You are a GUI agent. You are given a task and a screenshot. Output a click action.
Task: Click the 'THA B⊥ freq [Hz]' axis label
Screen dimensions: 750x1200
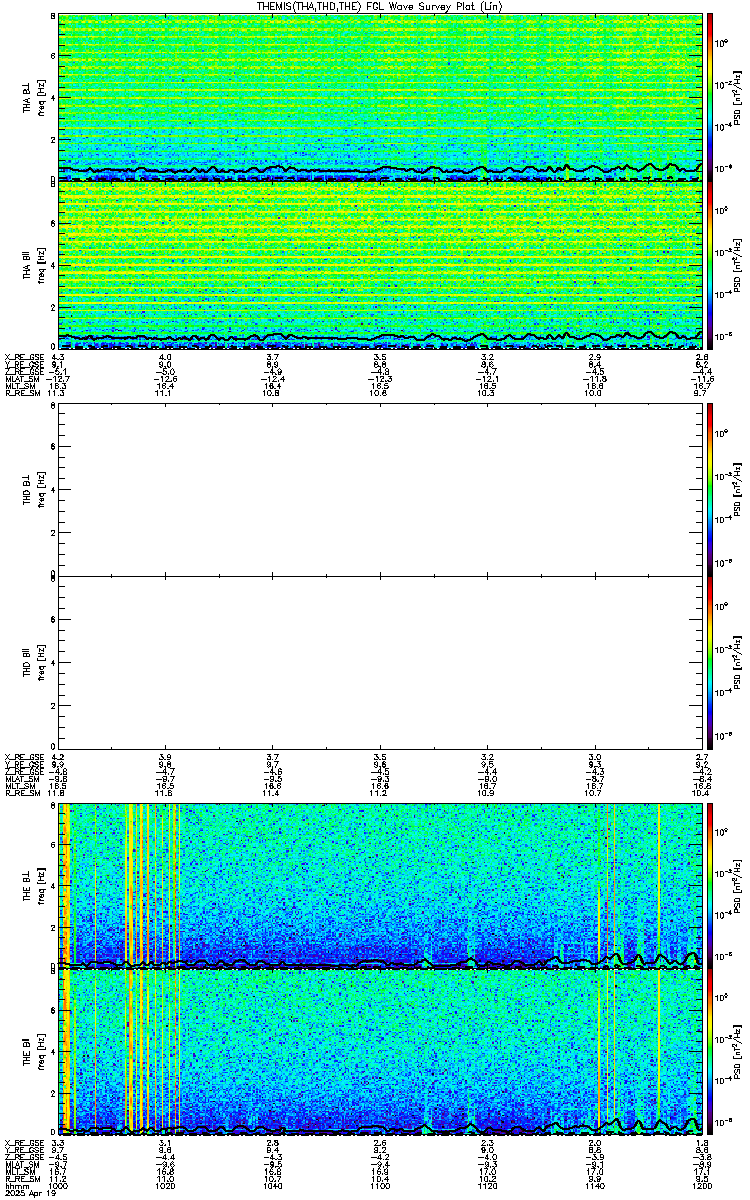click(33, 97)
